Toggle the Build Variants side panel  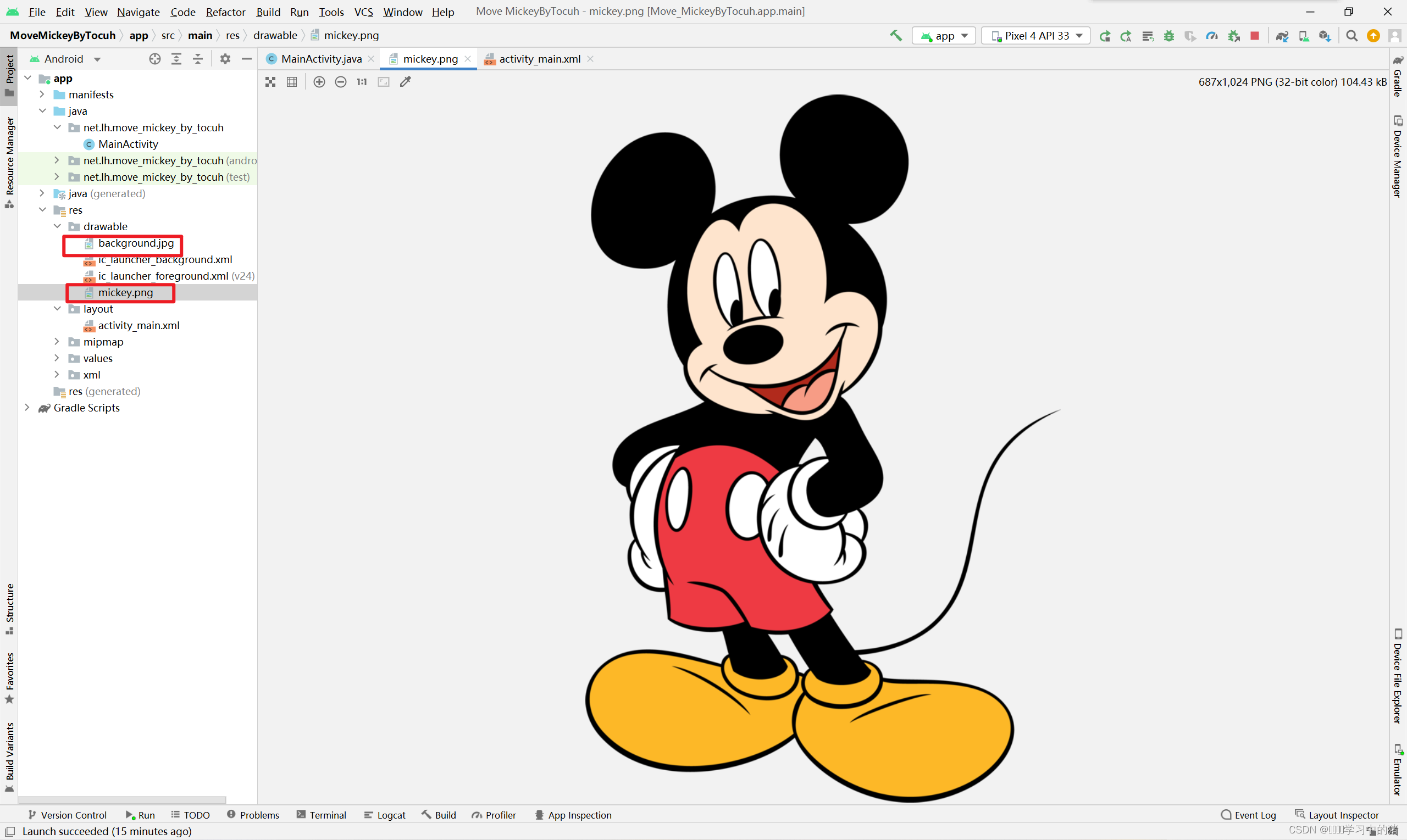[x=9, y=757]
